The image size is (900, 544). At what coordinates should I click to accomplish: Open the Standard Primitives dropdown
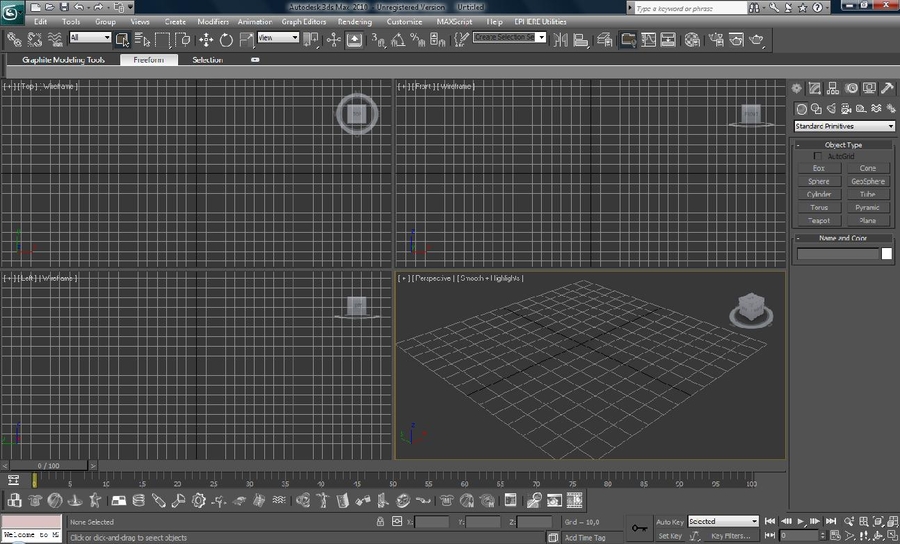click(844, 126)
